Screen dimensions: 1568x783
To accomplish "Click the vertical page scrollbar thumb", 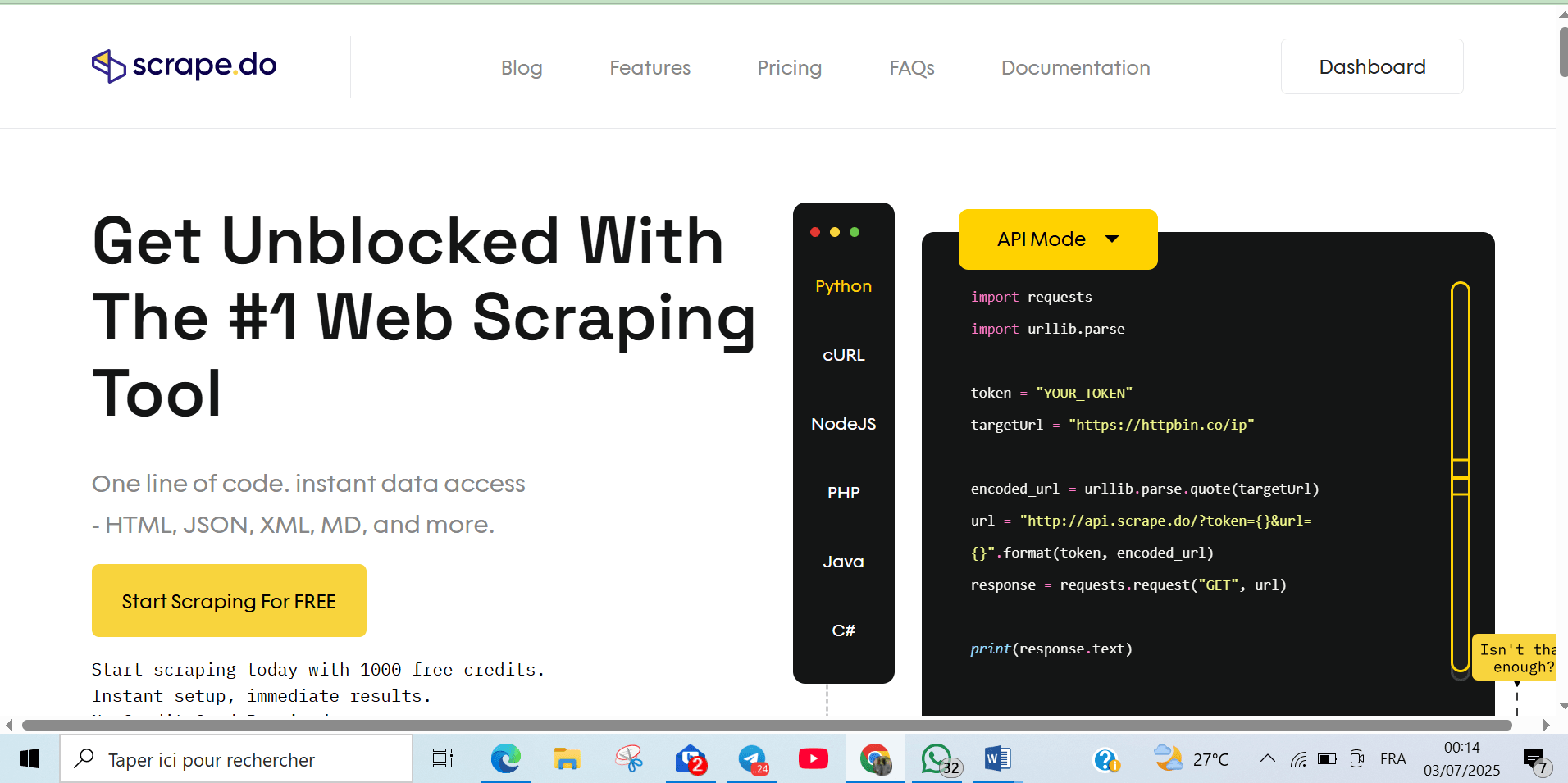I will pos(1563,52).
